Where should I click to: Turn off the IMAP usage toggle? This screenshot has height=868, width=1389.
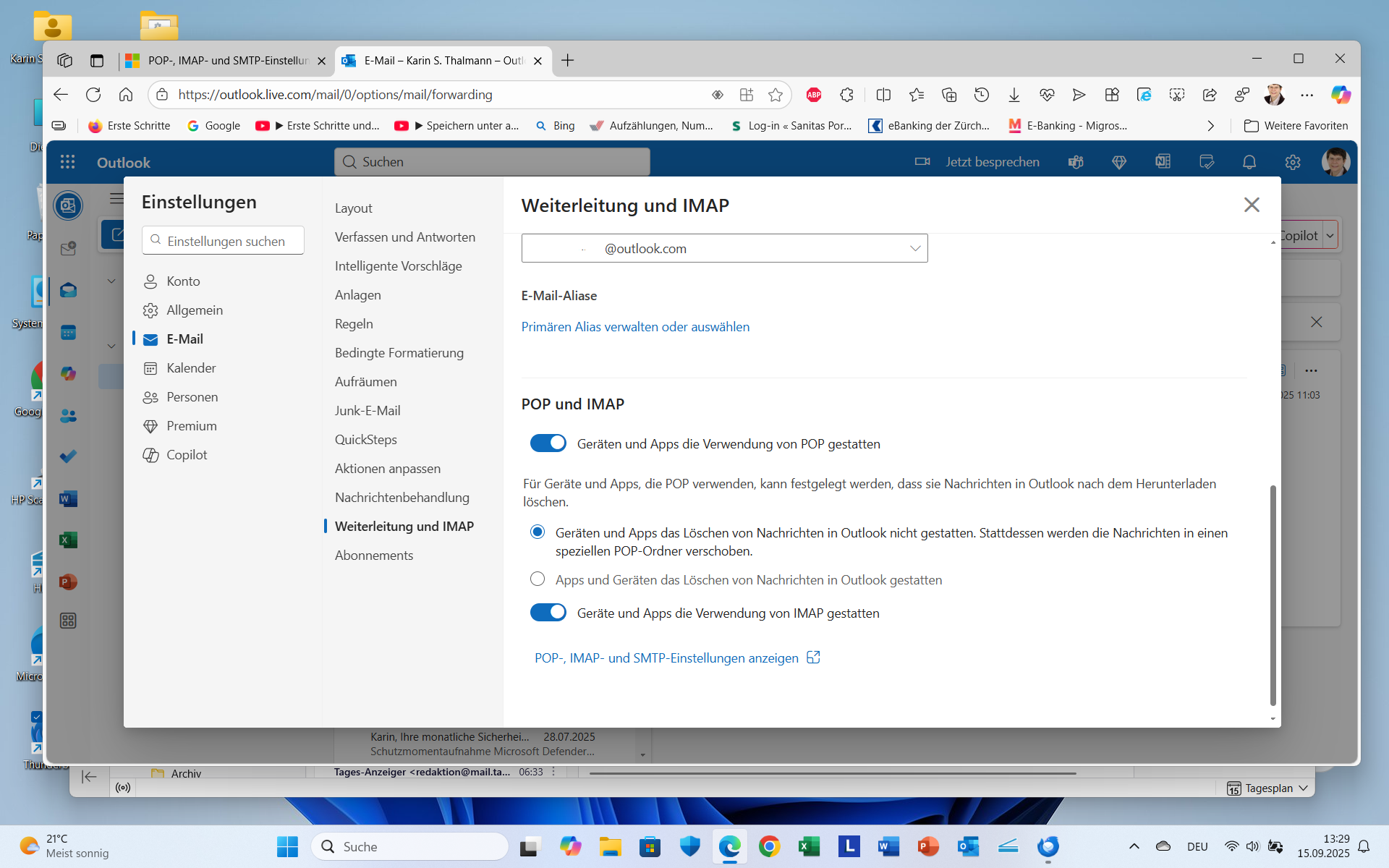point(548,613)
